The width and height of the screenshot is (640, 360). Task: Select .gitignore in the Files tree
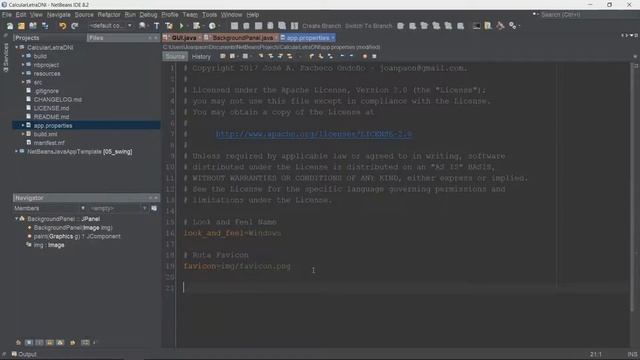(x=46, y=91)
